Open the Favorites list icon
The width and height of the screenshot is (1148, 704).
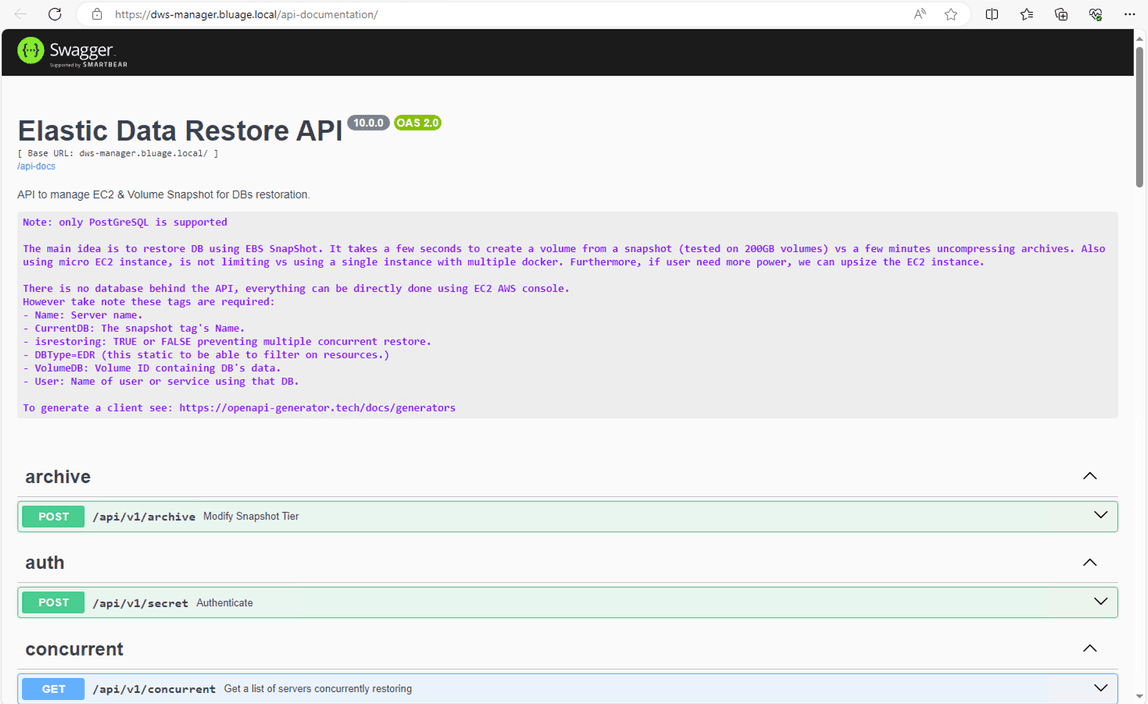1026,14
